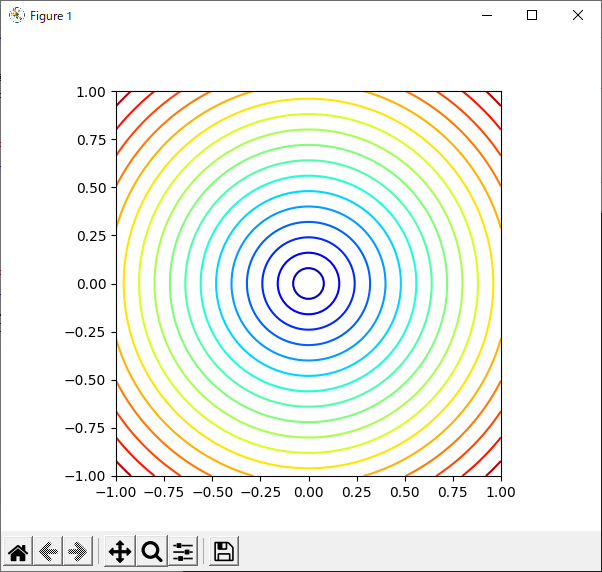Click the y-axis tick label 1.00
The width and height of the screenshot is (602, 572).
(92, 92)
